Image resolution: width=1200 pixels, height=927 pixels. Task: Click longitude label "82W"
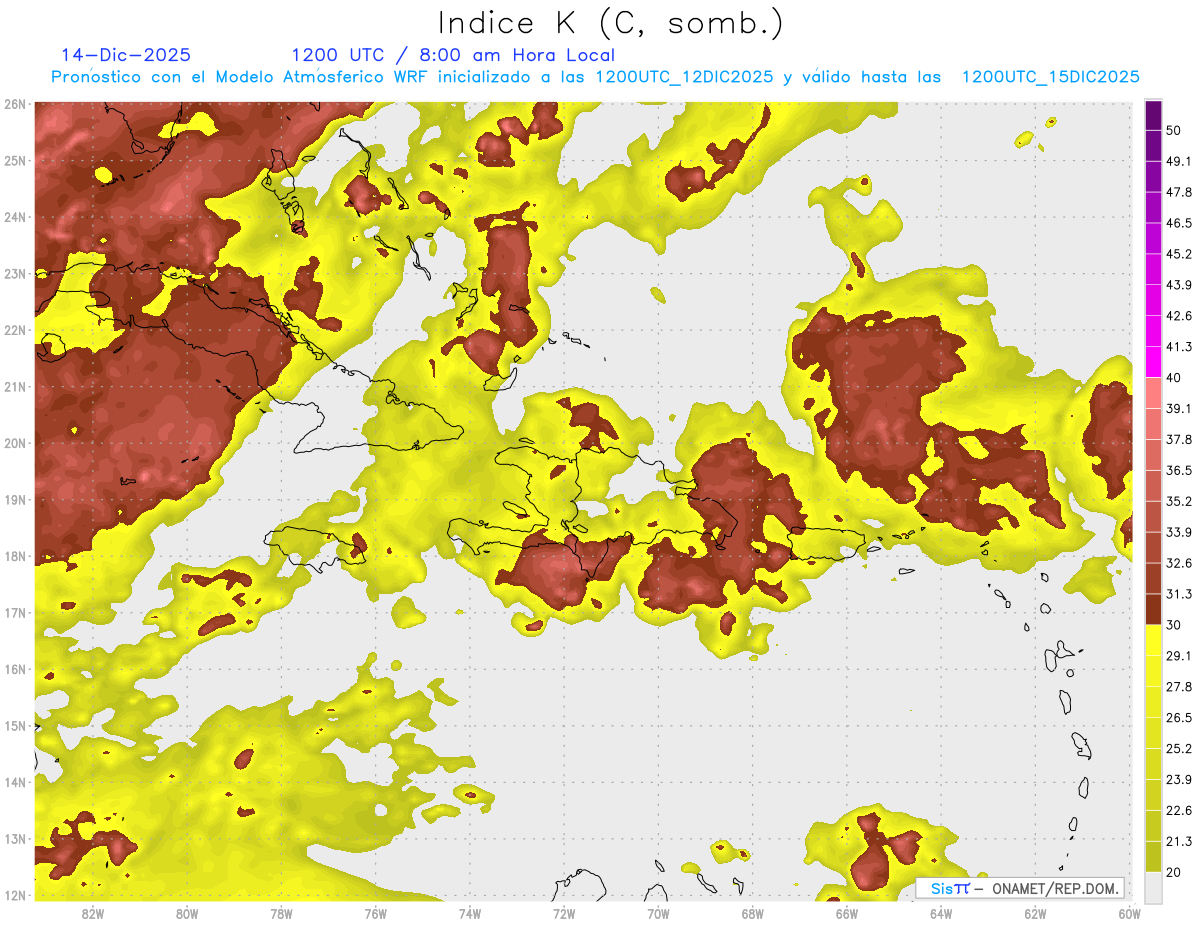(93, 913)
